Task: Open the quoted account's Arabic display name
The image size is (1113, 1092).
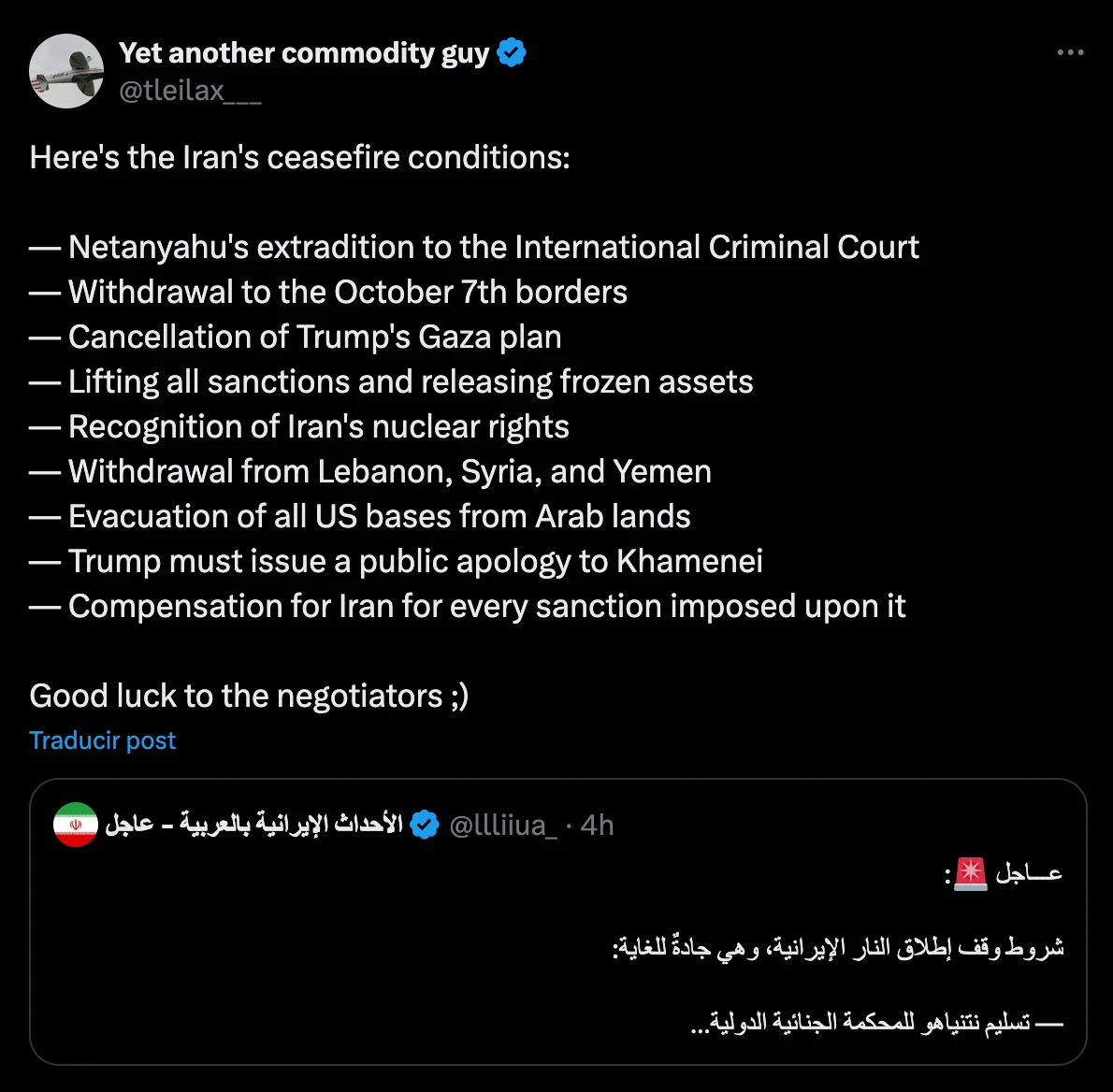Action: 254,825
